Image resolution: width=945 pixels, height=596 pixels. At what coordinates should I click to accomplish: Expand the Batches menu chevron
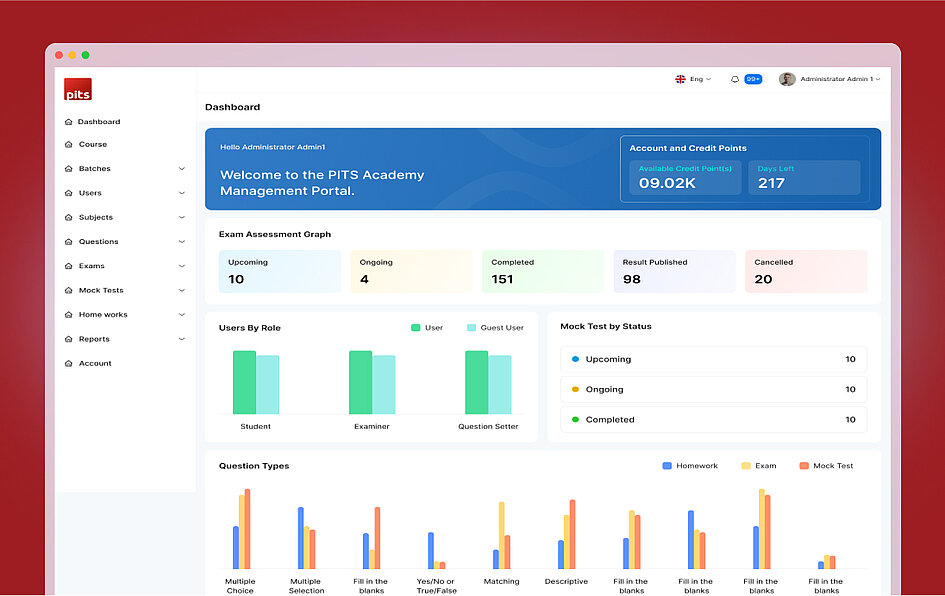tap(181, 169)
